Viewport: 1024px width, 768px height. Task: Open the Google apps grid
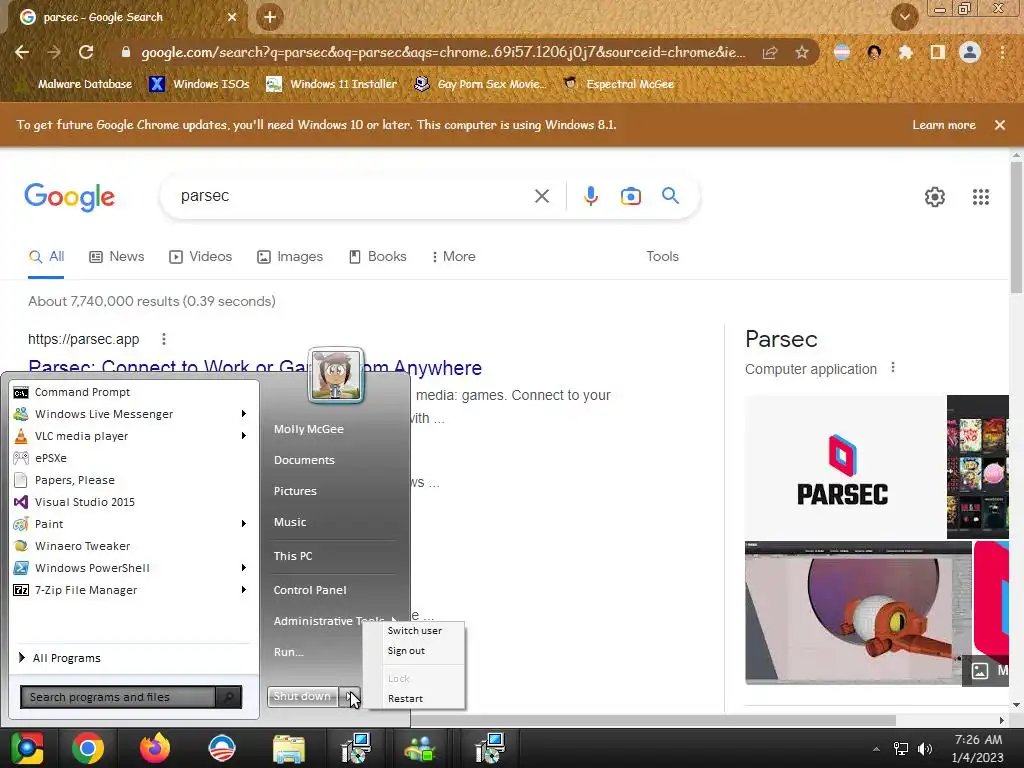pyautogui.click(x=980, y=197)
